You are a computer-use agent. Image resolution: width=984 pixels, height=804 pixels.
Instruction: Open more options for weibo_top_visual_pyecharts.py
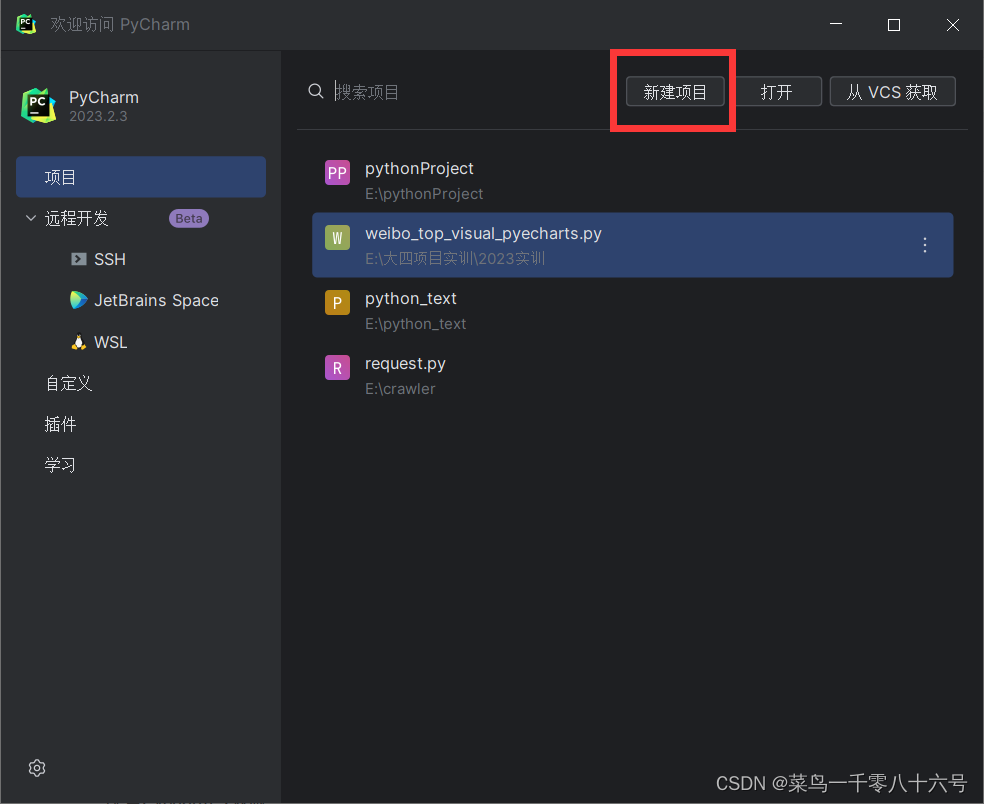pyautogui.click(x=924, y=245)
